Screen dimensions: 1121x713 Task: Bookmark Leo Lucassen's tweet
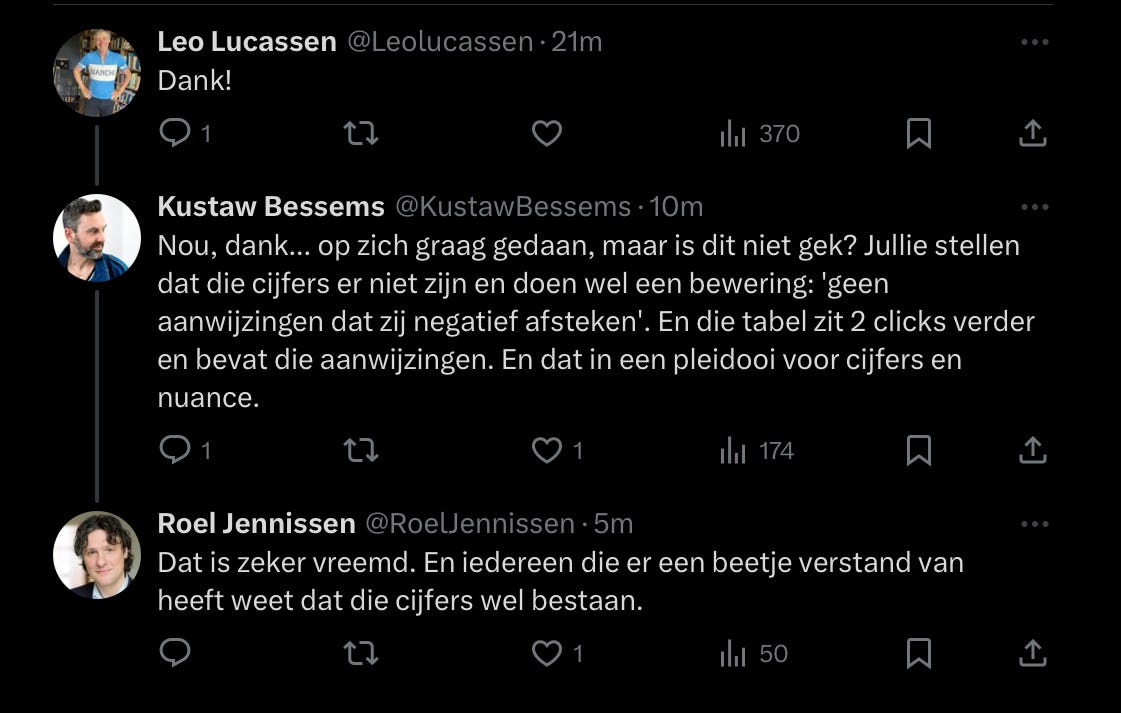(x=920, y=132)
